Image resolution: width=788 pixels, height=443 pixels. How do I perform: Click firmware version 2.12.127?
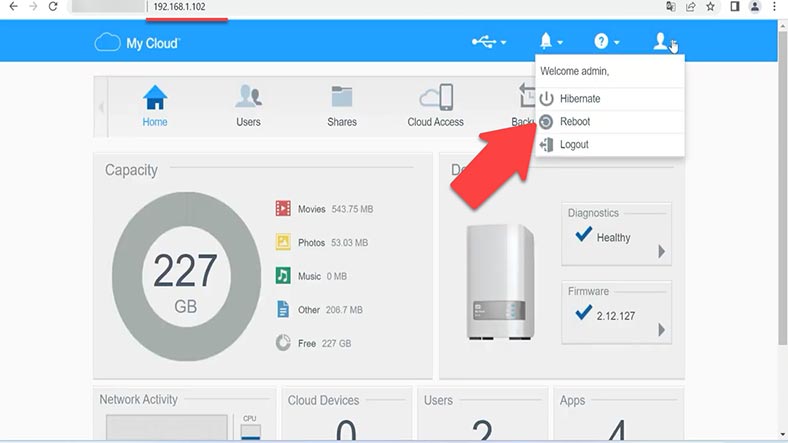(x=616, y=316)
